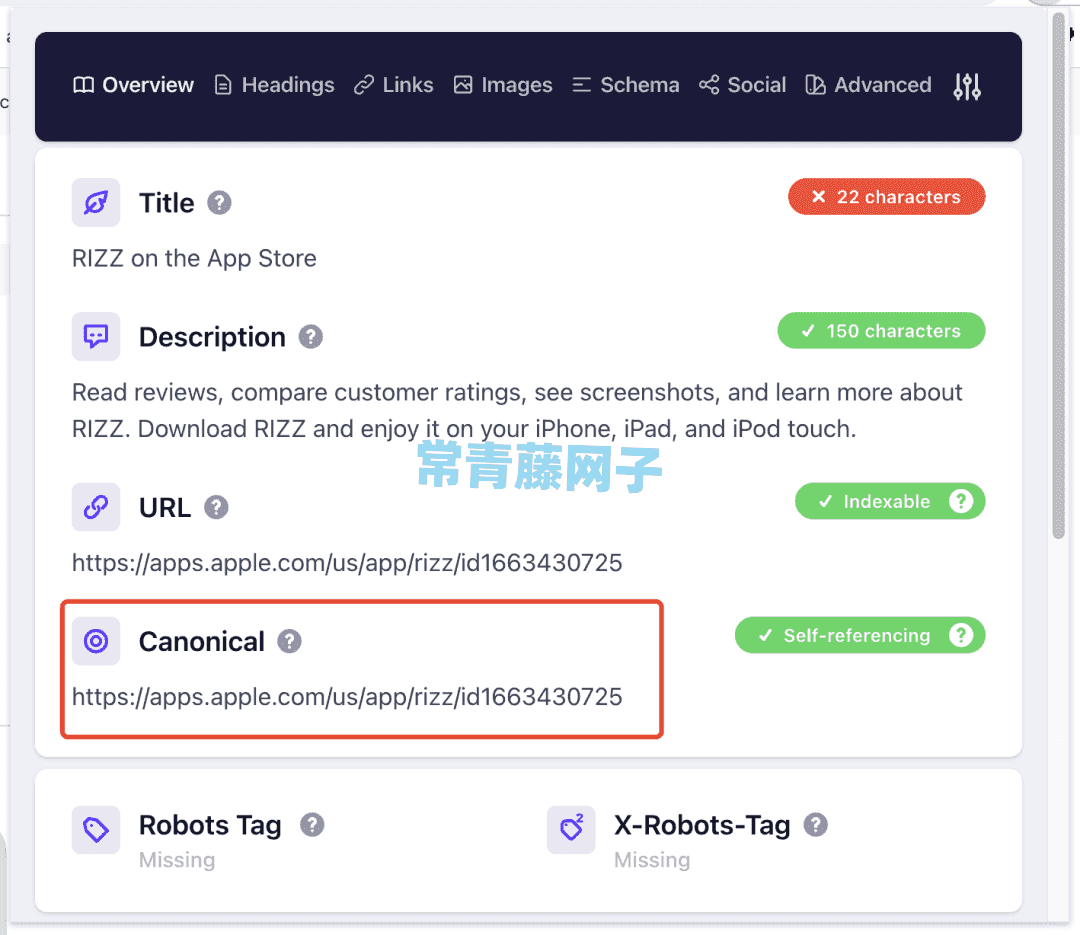The image size is (1080, 935).
Task: Click the help icon beside X-Robots-Tag
Action: click(x=816, y=825)
